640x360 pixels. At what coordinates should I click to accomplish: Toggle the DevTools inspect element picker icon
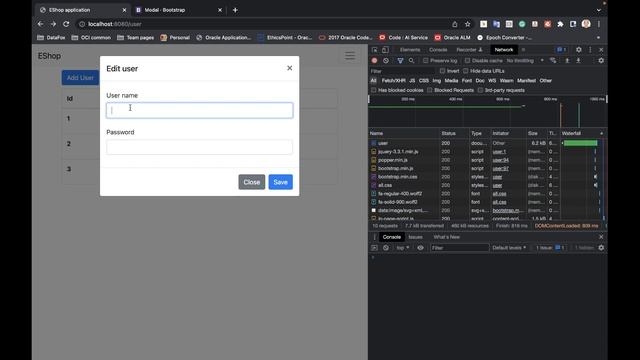coord(374,50)
